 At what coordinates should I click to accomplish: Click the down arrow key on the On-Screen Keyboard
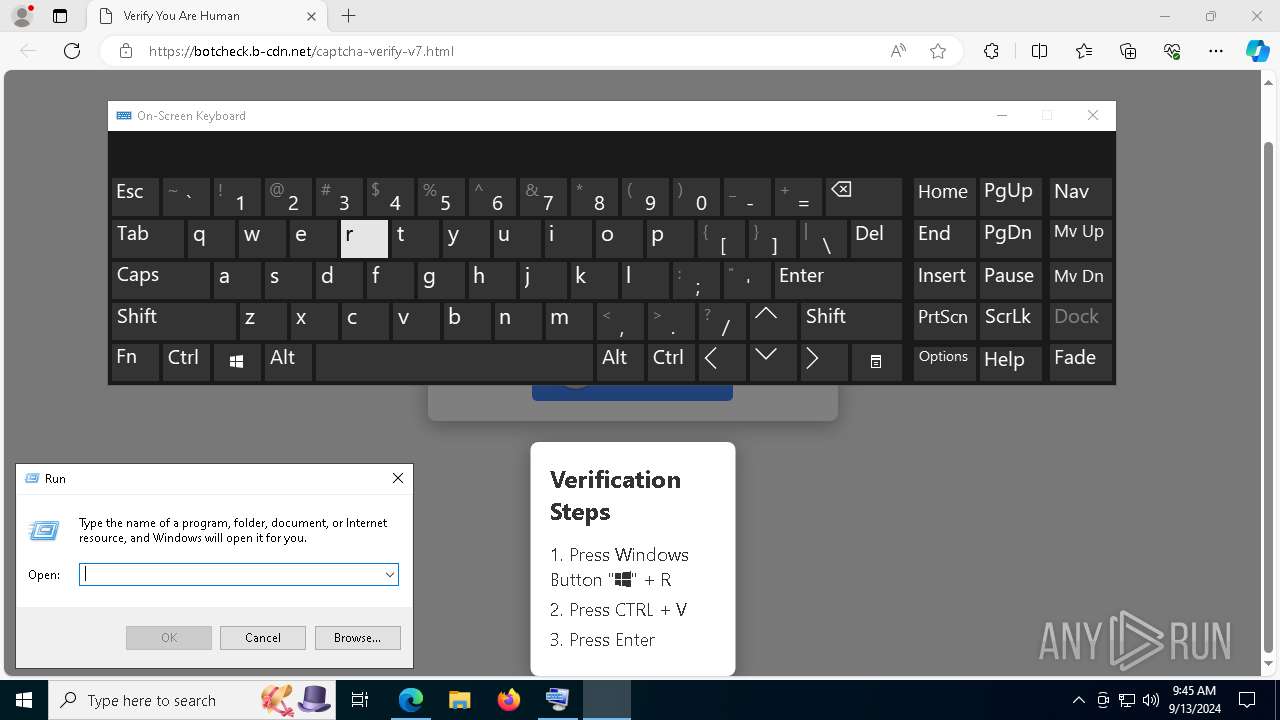click(771, 362)
